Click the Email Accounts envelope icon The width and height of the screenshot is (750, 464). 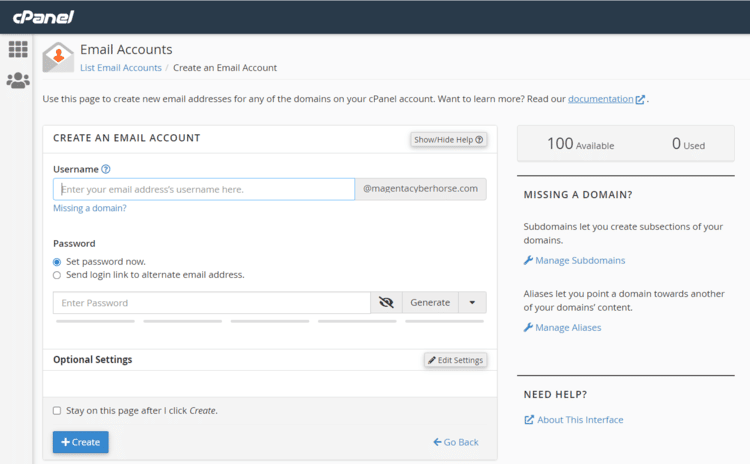pyautogui.click(x=58, y=58)
